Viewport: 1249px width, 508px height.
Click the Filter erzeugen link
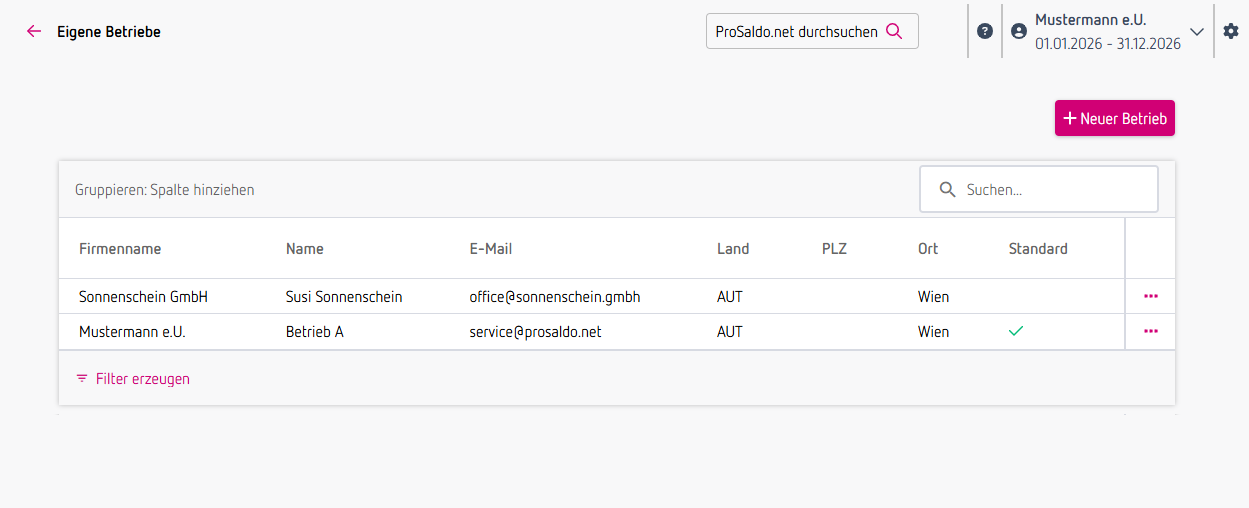pyautogui.click(x=142, y=379)
